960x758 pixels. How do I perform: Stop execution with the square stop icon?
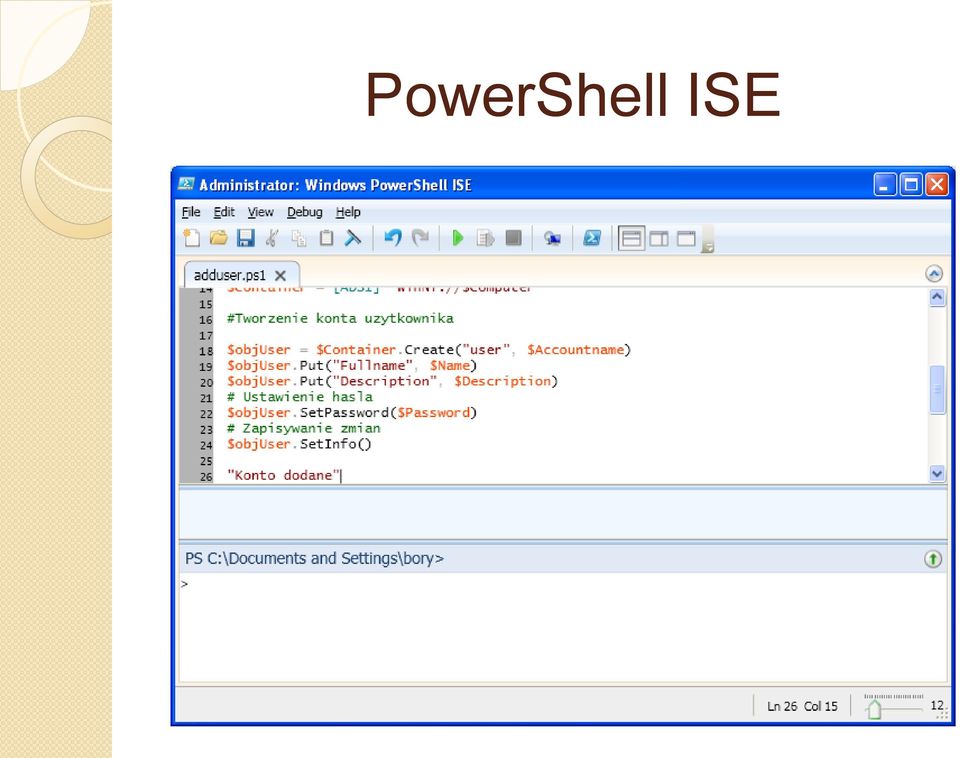click(514, 238)
